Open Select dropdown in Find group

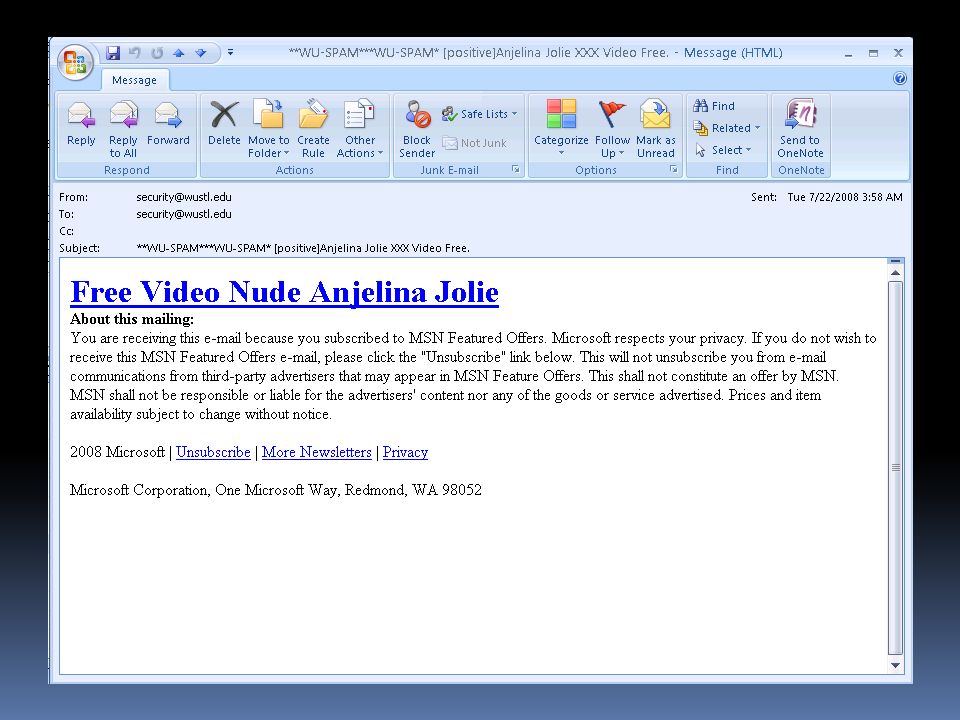coord(723,150)
